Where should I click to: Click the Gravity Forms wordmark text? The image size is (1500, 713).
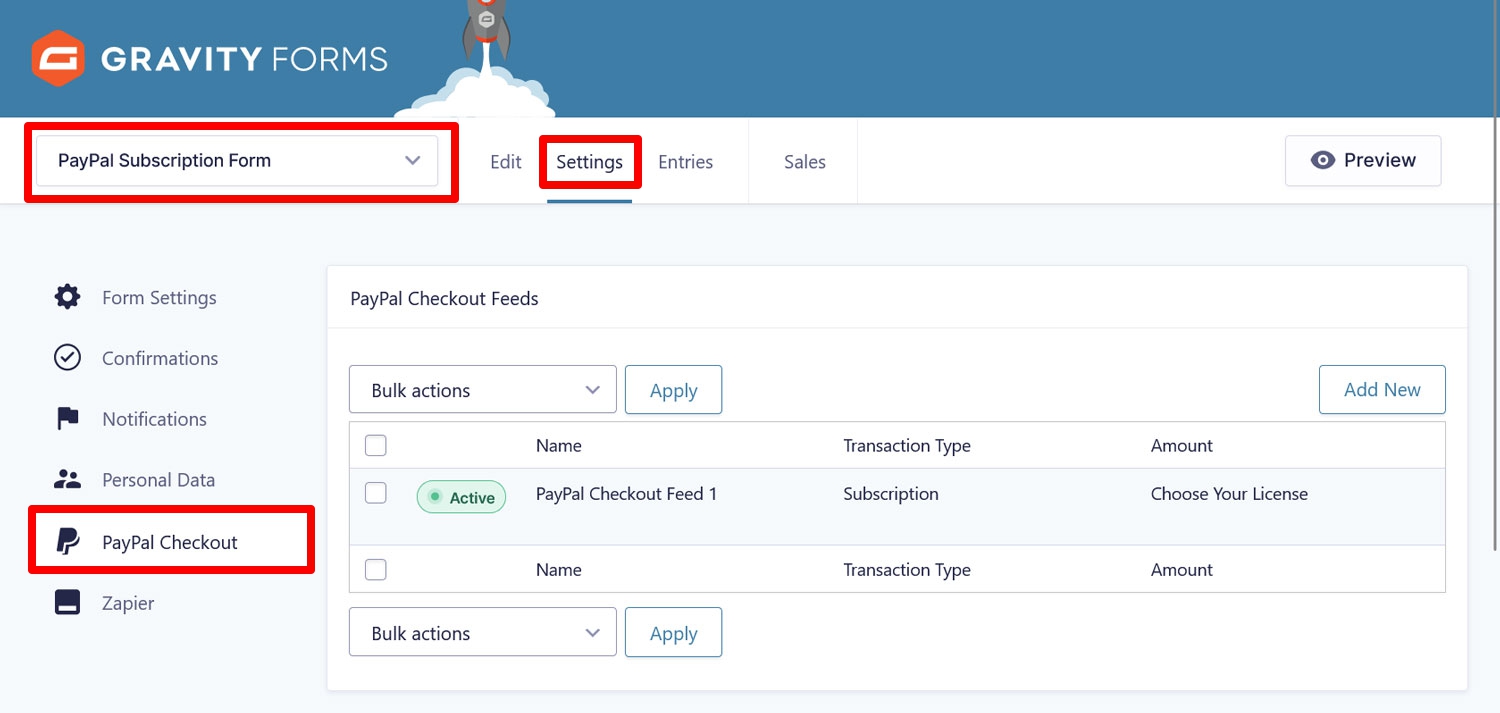pos(244,59)
